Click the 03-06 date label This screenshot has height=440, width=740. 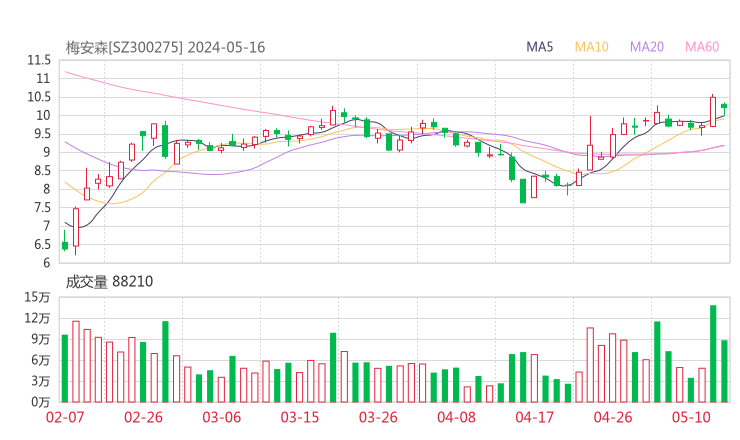(222, 417)
